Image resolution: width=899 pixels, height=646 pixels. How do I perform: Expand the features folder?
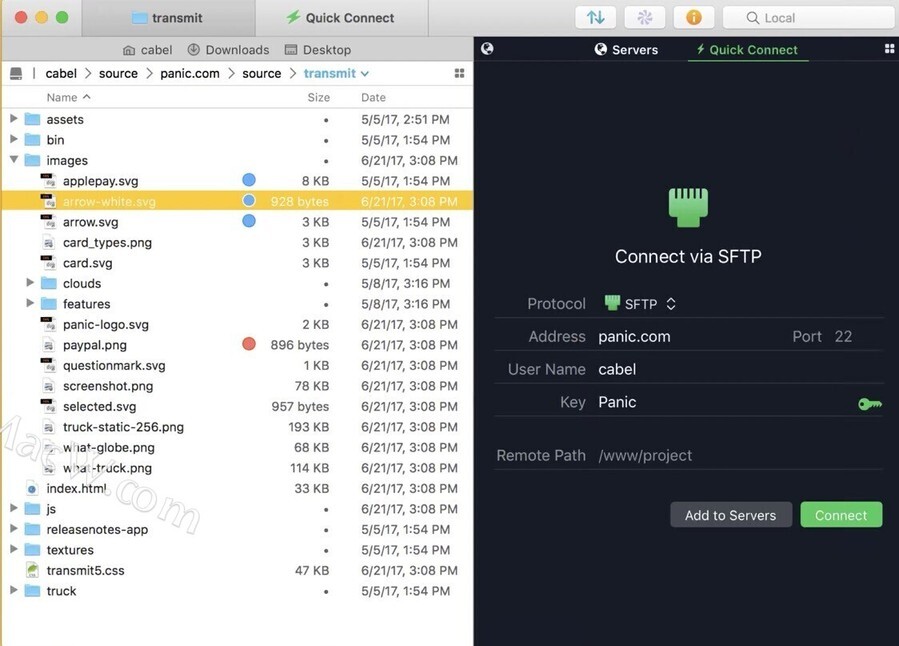(x=30, y=303)
